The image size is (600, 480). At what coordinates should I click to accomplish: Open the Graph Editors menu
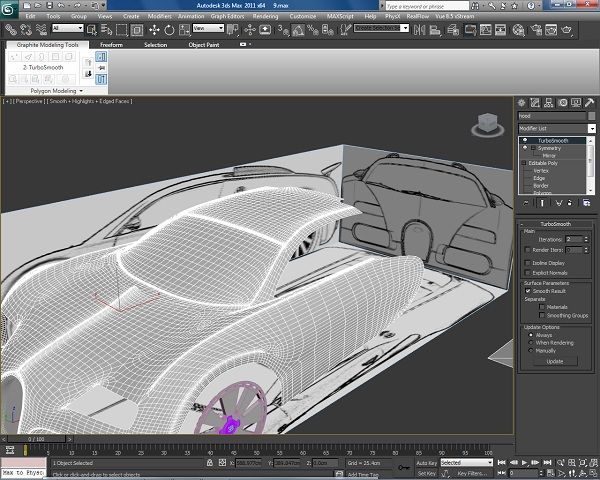tap(227, 16)
